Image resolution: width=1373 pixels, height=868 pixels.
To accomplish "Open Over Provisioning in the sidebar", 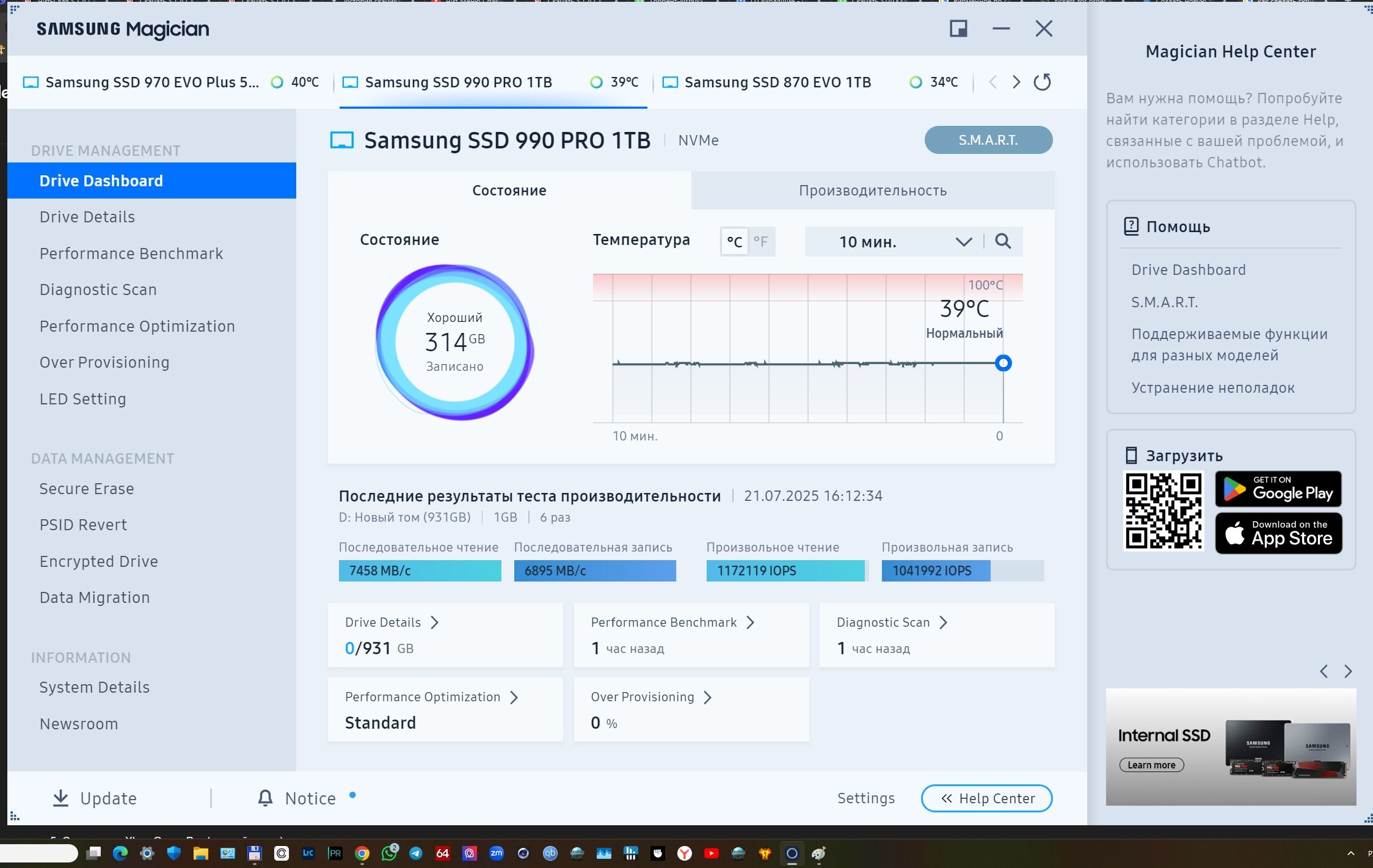I will tap(104, 362).
